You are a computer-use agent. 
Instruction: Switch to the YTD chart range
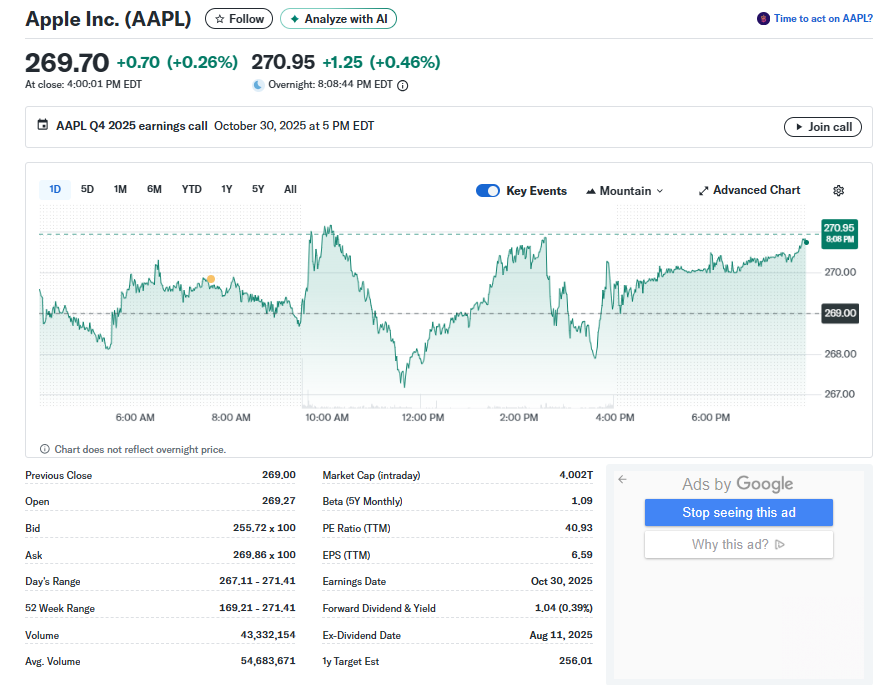tap(191, 189)
